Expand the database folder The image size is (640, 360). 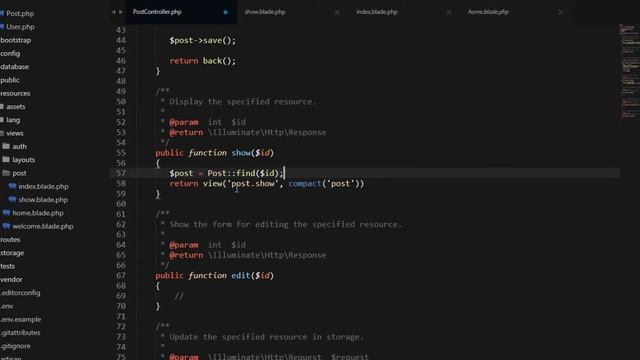coord(14,67)
